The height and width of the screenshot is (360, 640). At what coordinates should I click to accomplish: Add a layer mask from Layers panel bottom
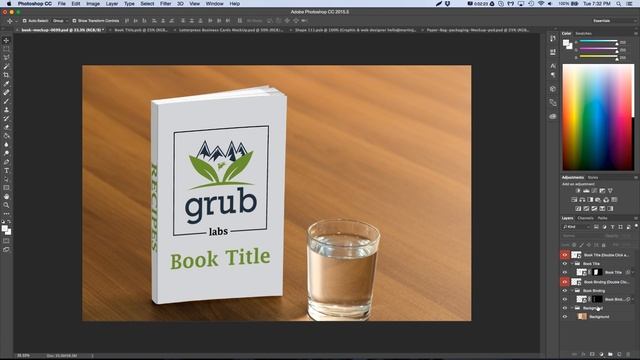tap(592, 354)
